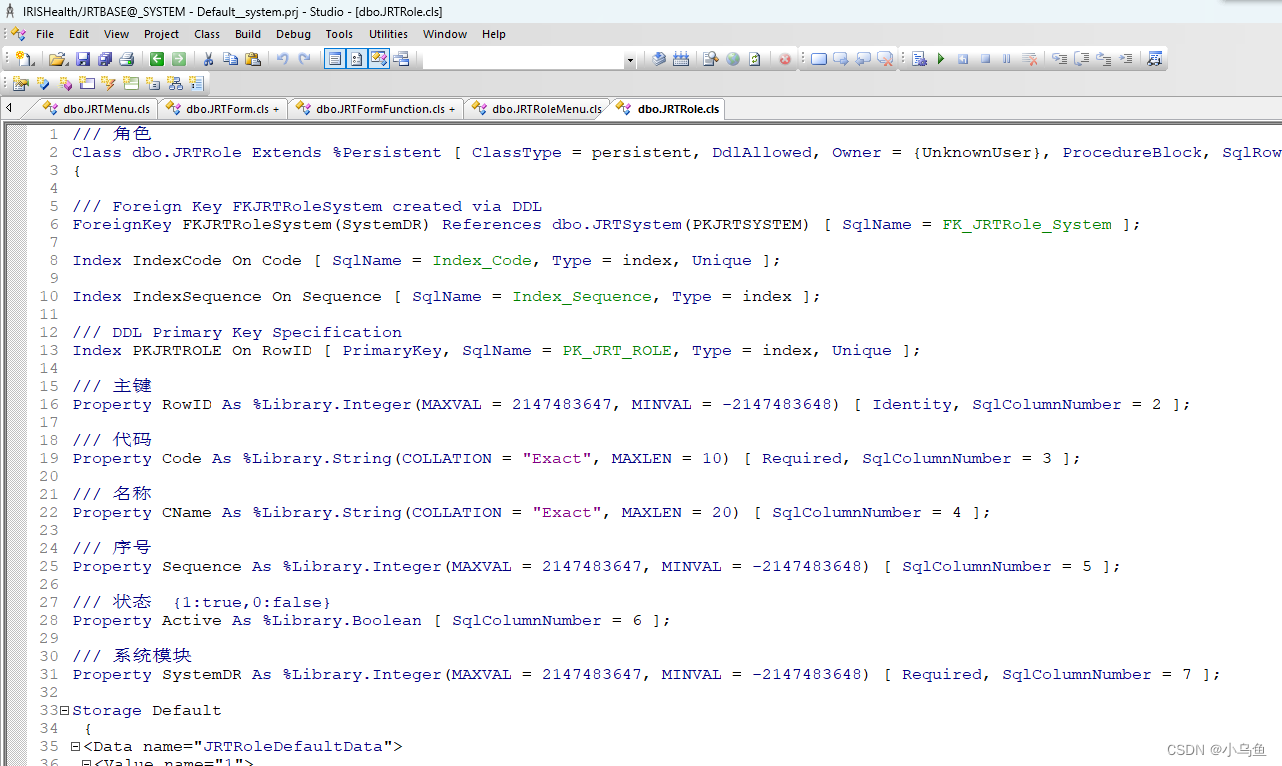Switch to dbo.JRTMenu.cls tab

(x=97, y=109)
